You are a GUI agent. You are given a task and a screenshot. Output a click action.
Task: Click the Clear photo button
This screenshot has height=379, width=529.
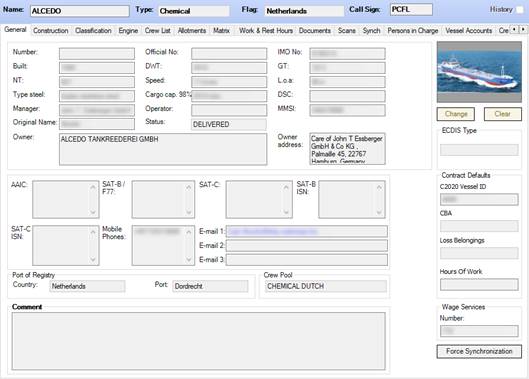(503, 114)
